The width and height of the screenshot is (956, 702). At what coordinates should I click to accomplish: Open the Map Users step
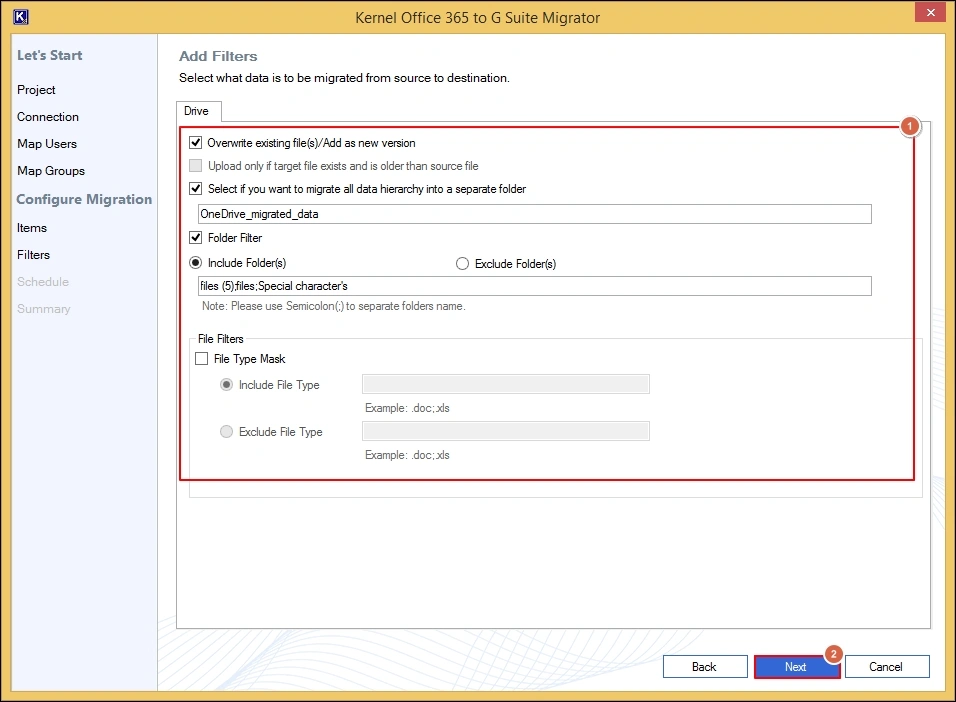tap(47, 144)
